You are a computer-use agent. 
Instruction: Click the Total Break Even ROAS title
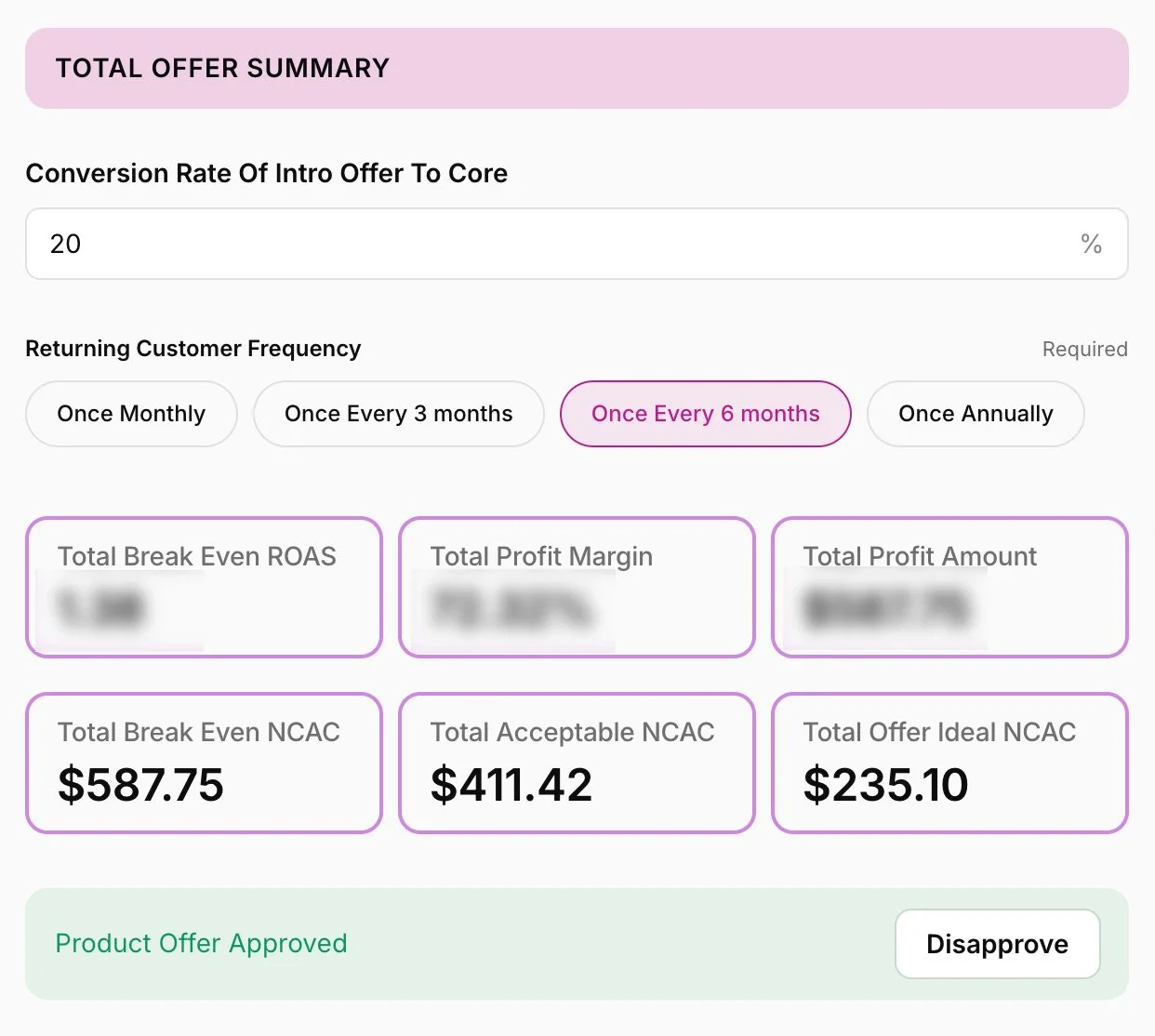click(196, 556)
